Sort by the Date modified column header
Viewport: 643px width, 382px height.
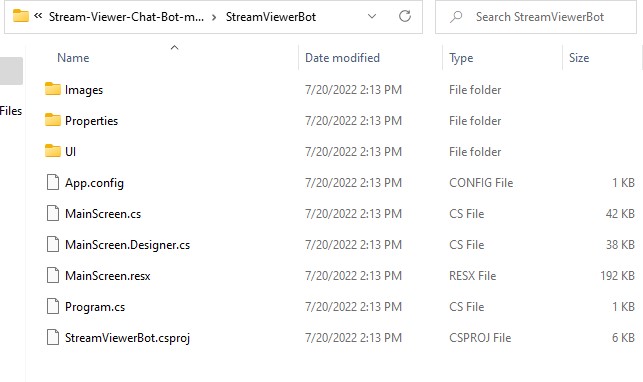coord(342,58)
